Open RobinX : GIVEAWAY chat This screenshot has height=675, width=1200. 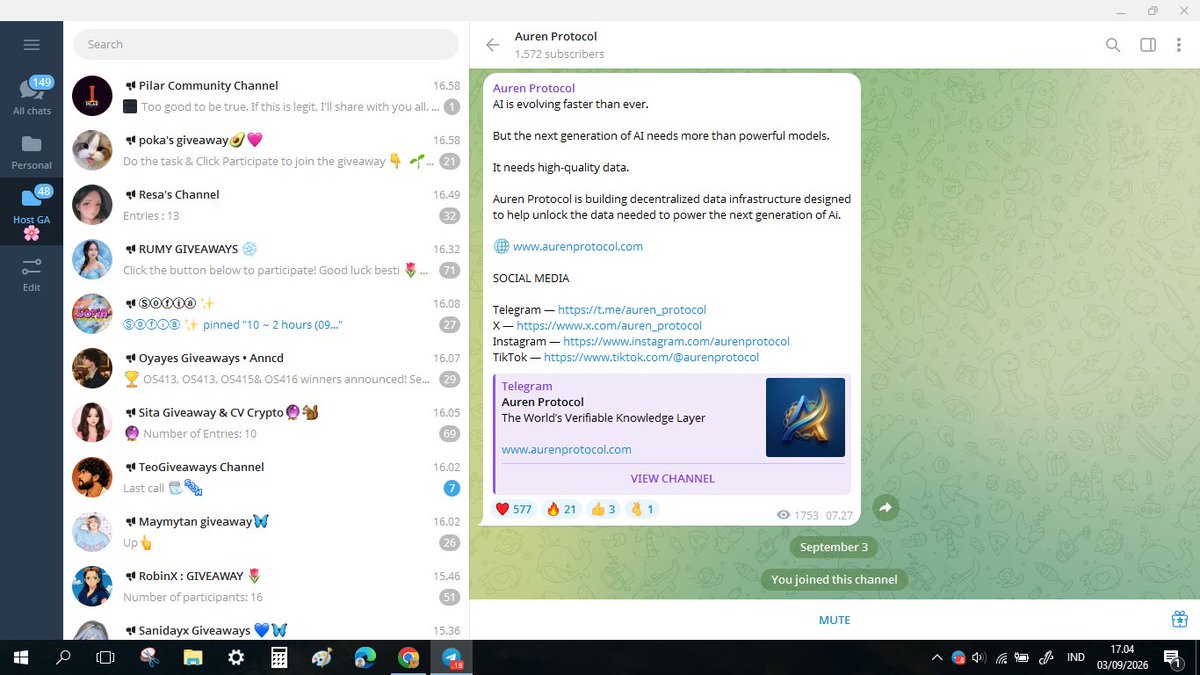coord(266,585)
